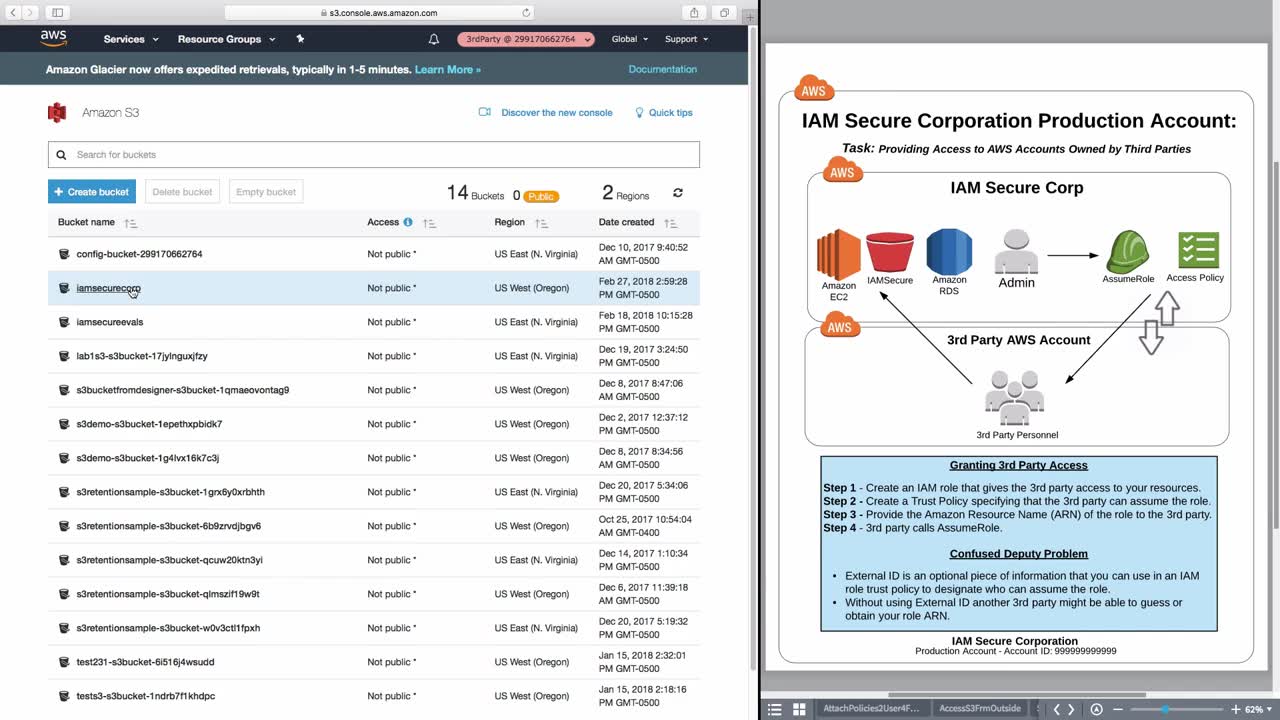Image resolution: width=1280 pixels, height=720 pixels.
Task: Click the bucket icon for config-bucket-299170662764
Action: [64, 254]
